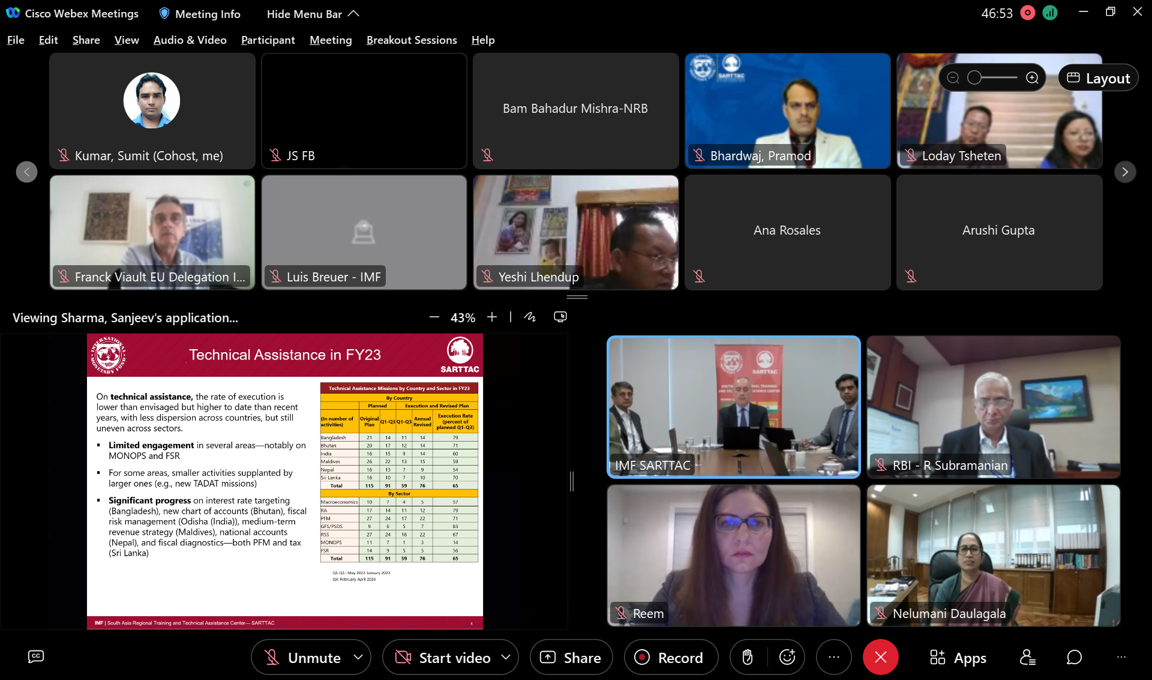Viewport: 1152px width, 680px height.
Task: Click muted mic icon on JS FB tile
Action: coord(276,155)
